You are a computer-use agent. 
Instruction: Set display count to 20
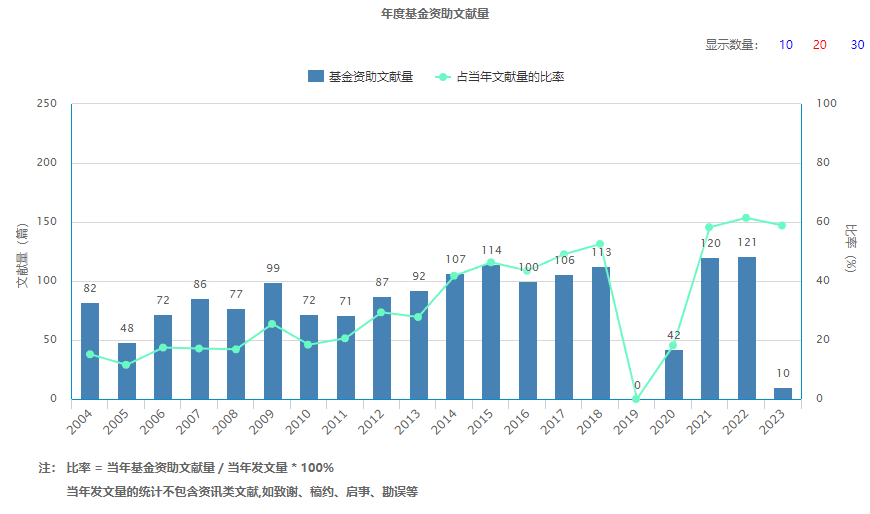click(820, 45)
